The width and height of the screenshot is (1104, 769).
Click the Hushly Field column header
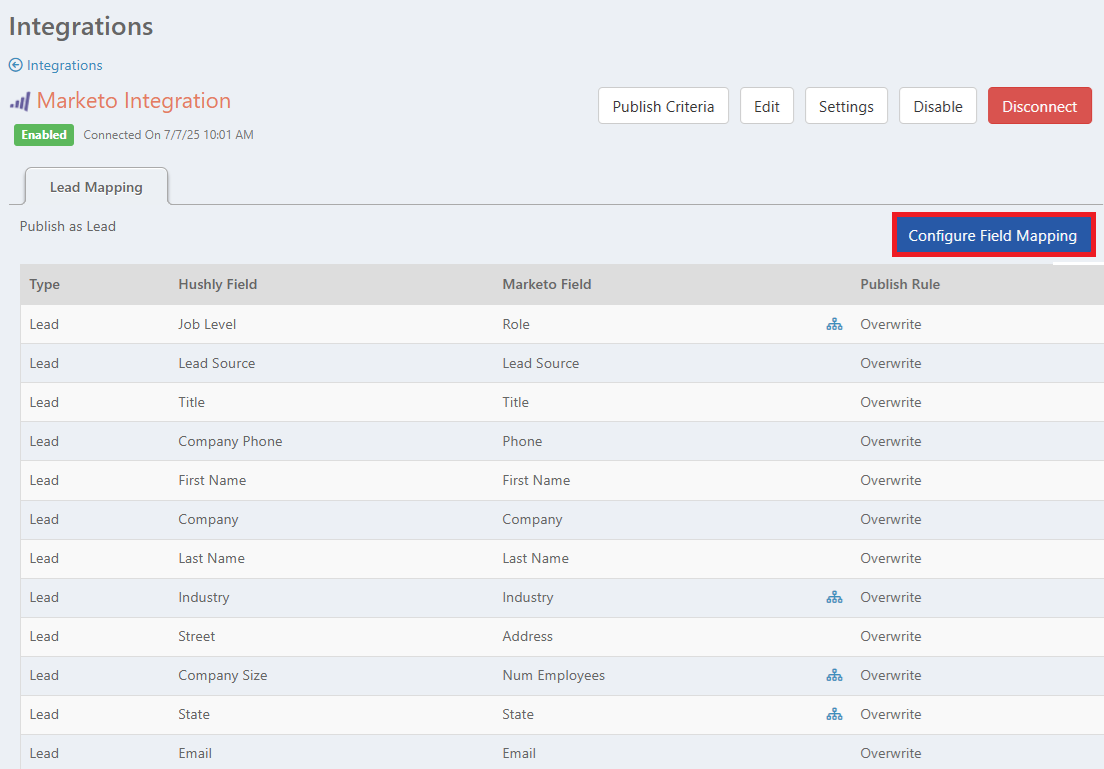(218, 285)
